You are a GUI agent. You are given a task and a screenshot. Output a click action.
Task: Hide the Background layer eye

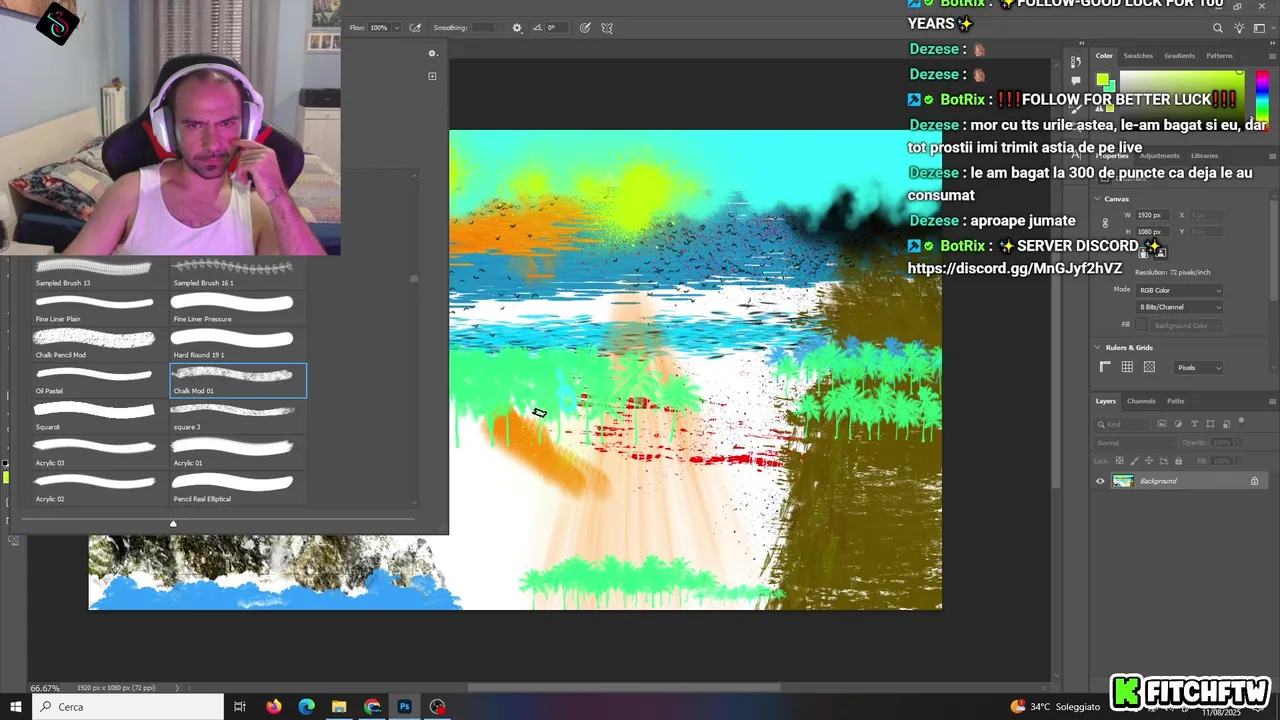coord(1100,481)
